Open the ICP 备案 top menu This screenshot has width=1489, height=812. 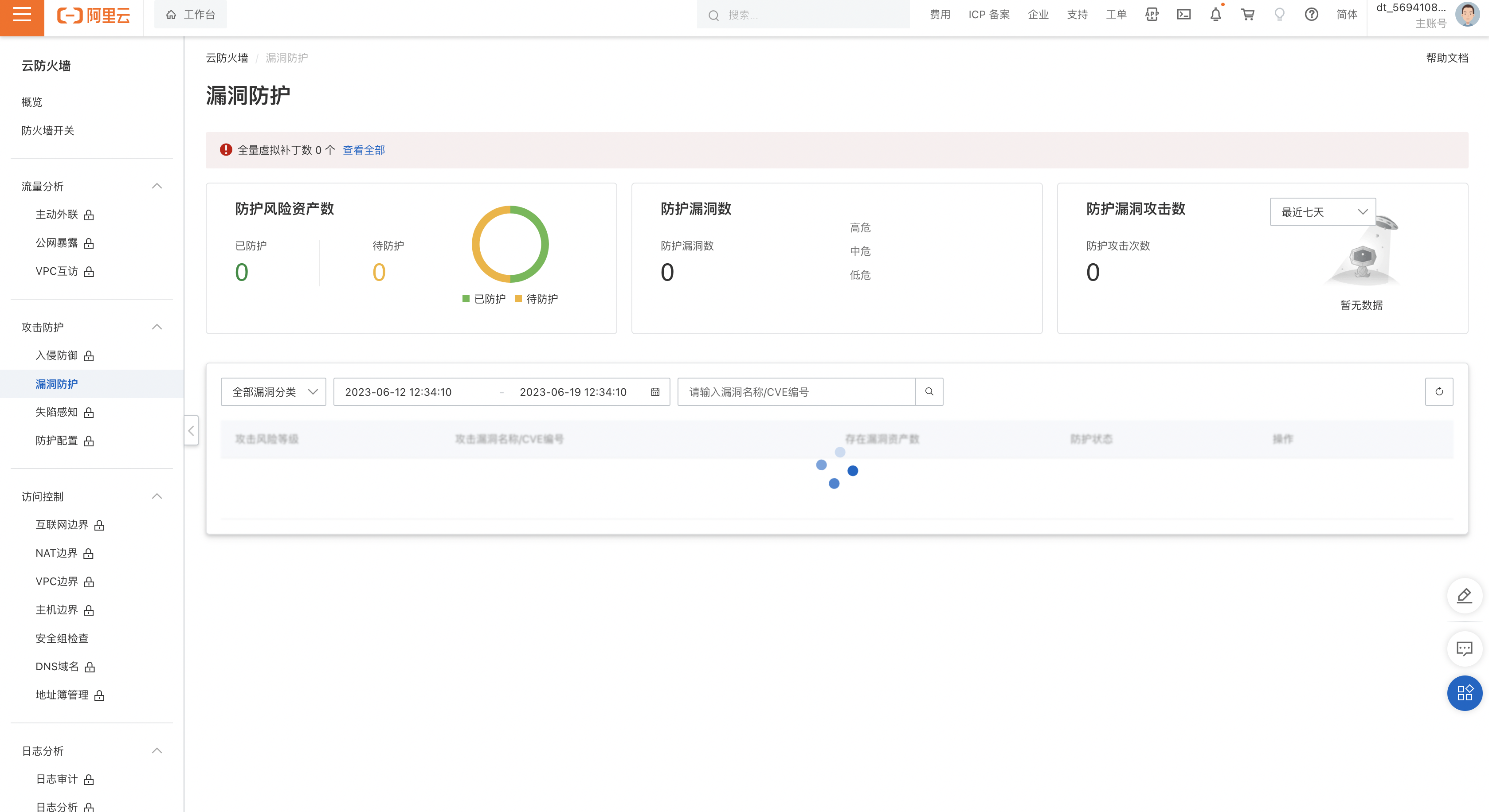989,15
